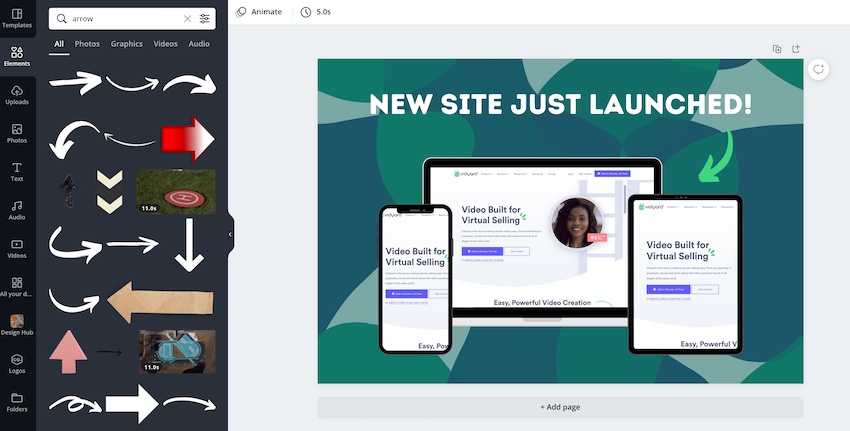Click the Animate button

pyautogui.click(x=259, y=11)
